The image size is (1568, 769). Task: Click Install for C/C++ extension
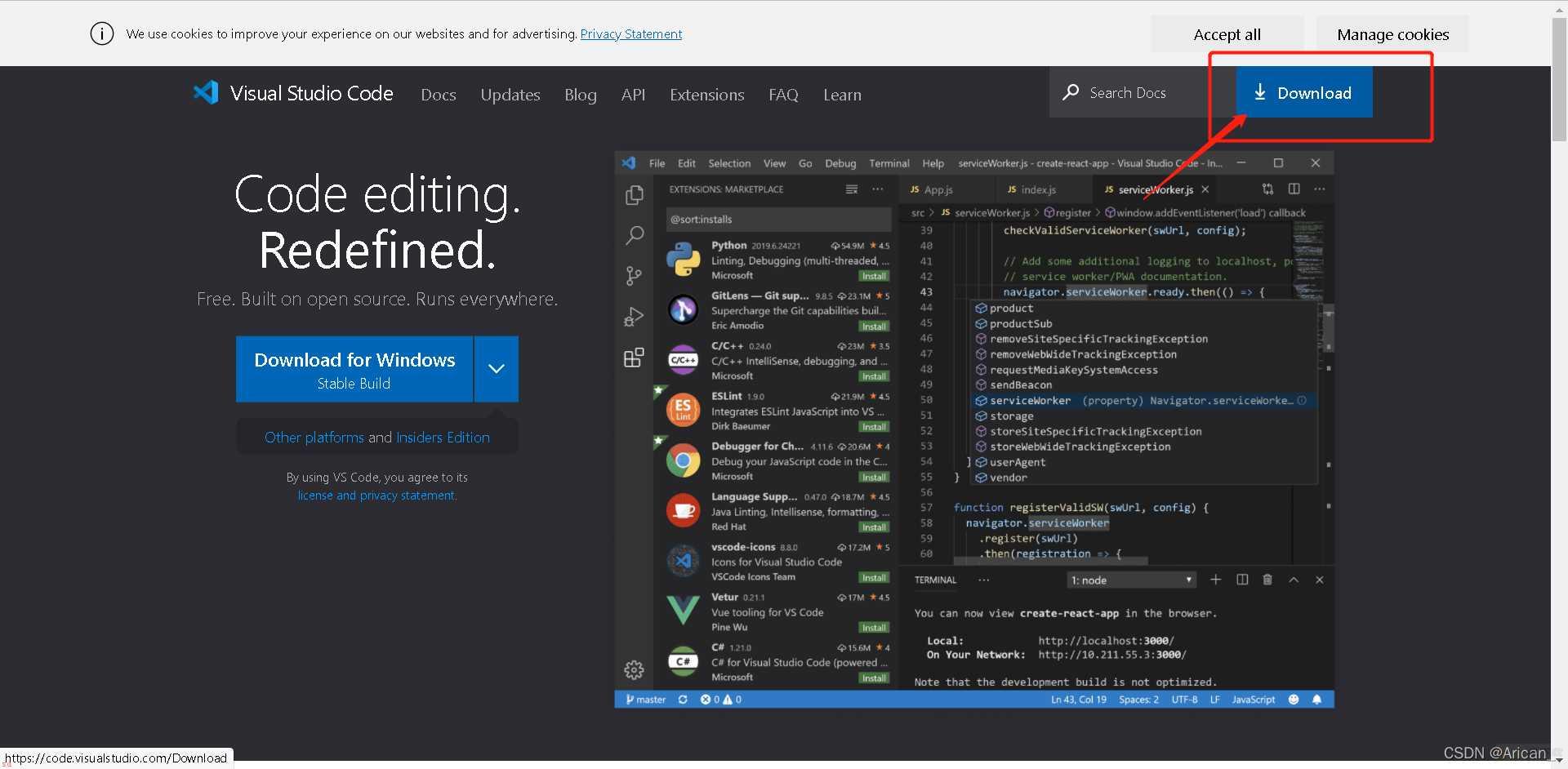coord(874,376)
